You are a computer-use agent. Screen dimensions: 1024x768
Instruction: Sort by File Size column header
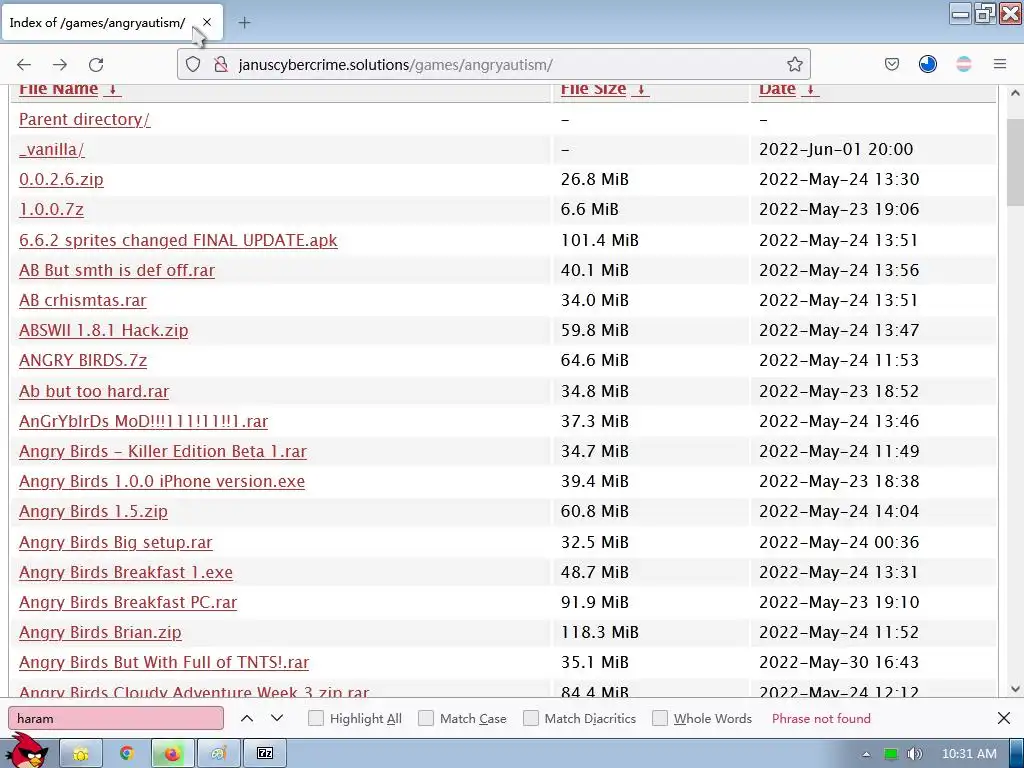point(594,89)
